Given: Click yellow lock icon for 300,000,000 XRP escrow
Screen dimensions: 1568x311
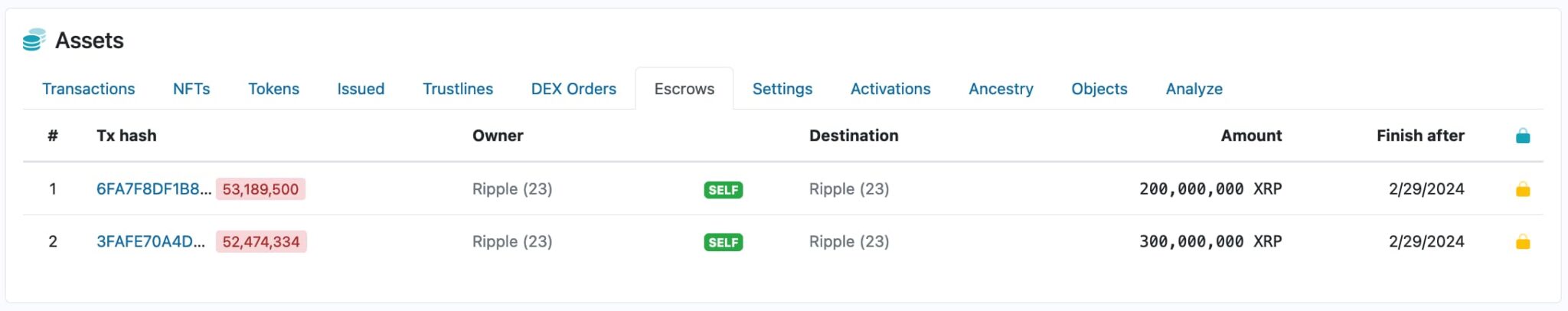Looking at the screenshot, I should (1522, 242).
